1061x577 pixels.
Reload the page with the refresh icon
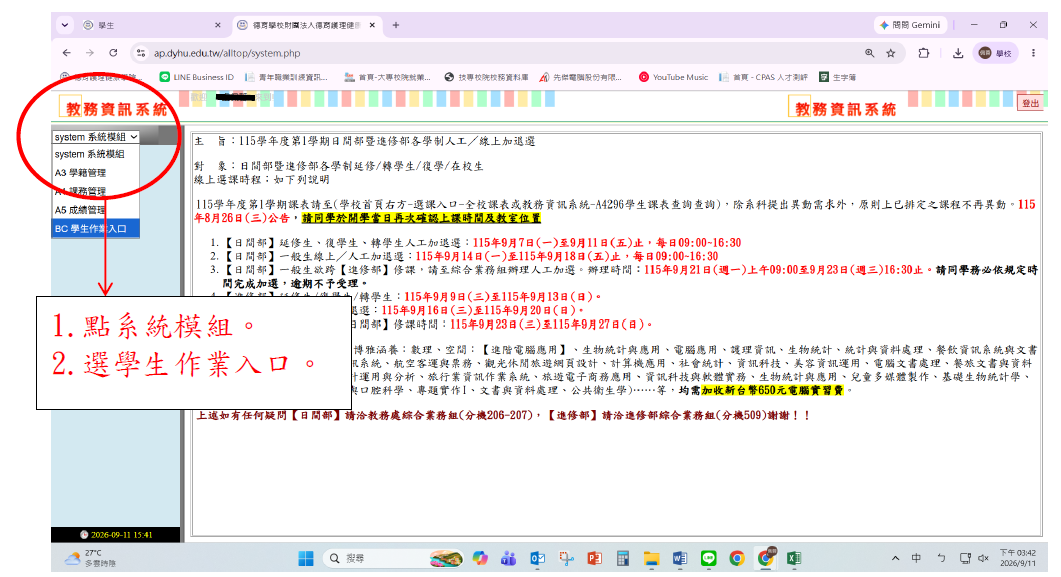(x=113, y=53)
